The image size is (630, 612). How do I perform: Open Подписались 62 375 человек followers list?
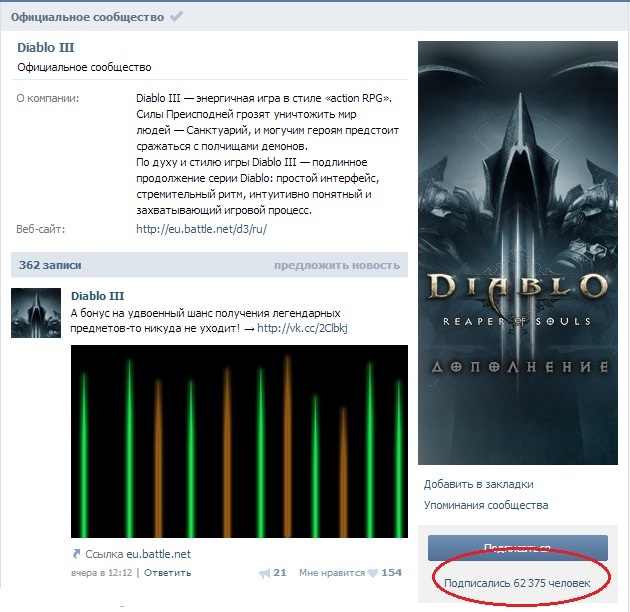click(517, 583)
